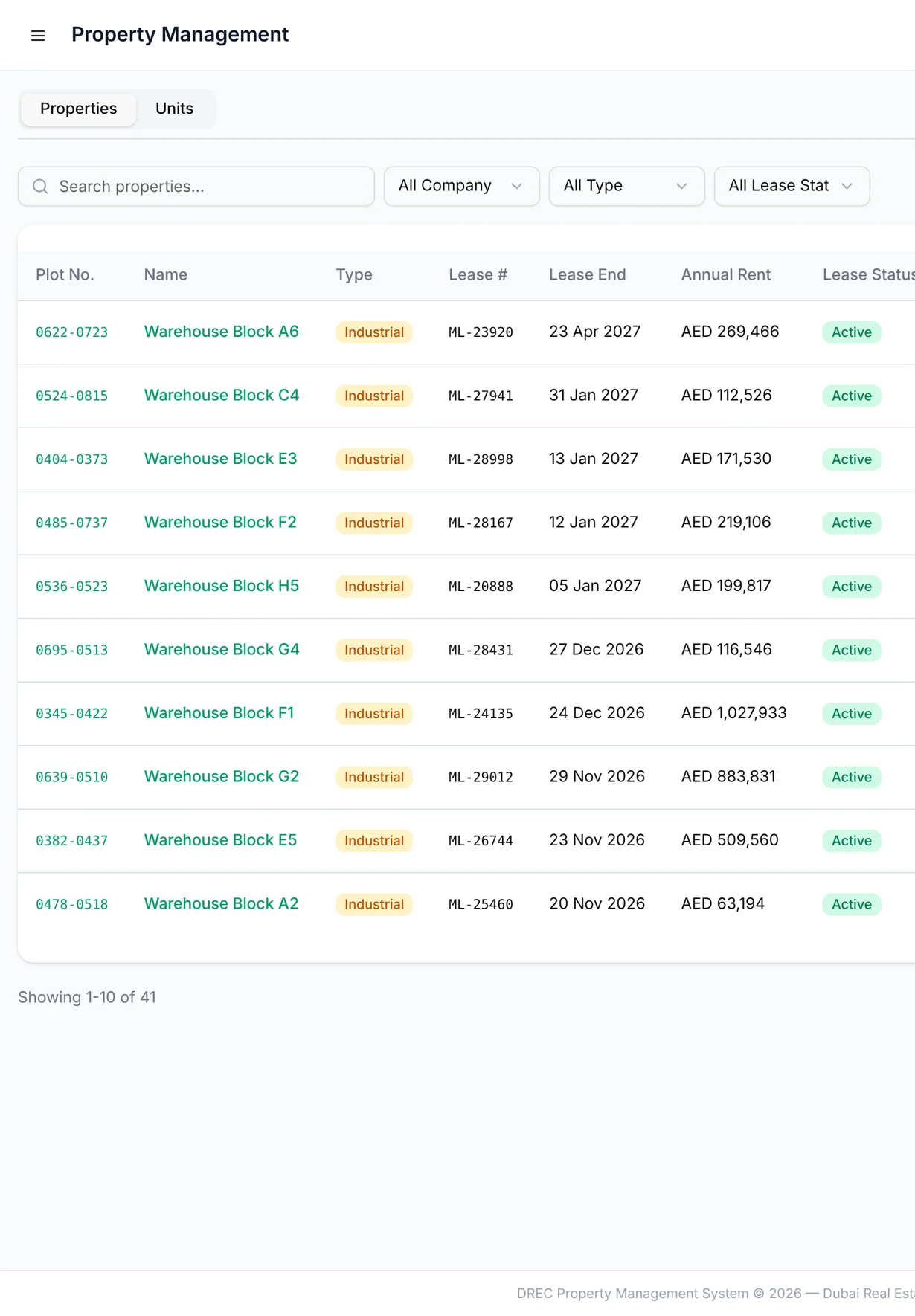Click the Lease End column header
Screen dimensions: 915x1316
(x=587, y=274)
